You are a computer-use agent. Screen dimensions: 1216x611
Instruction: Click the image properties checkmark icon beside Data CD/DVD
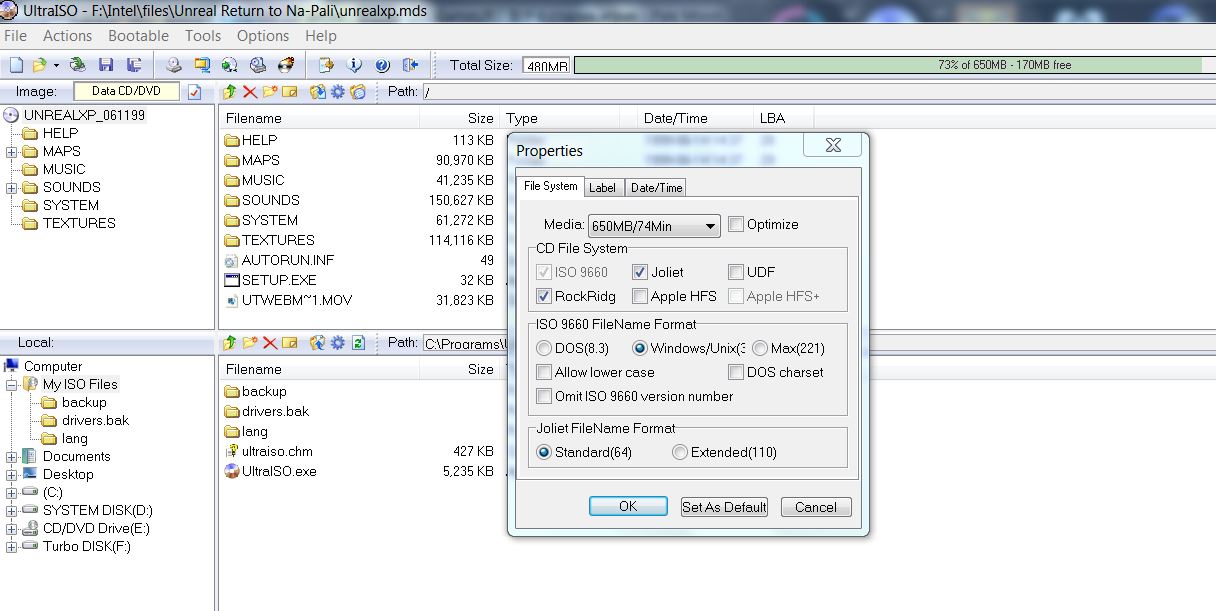[x=194, y=92]
